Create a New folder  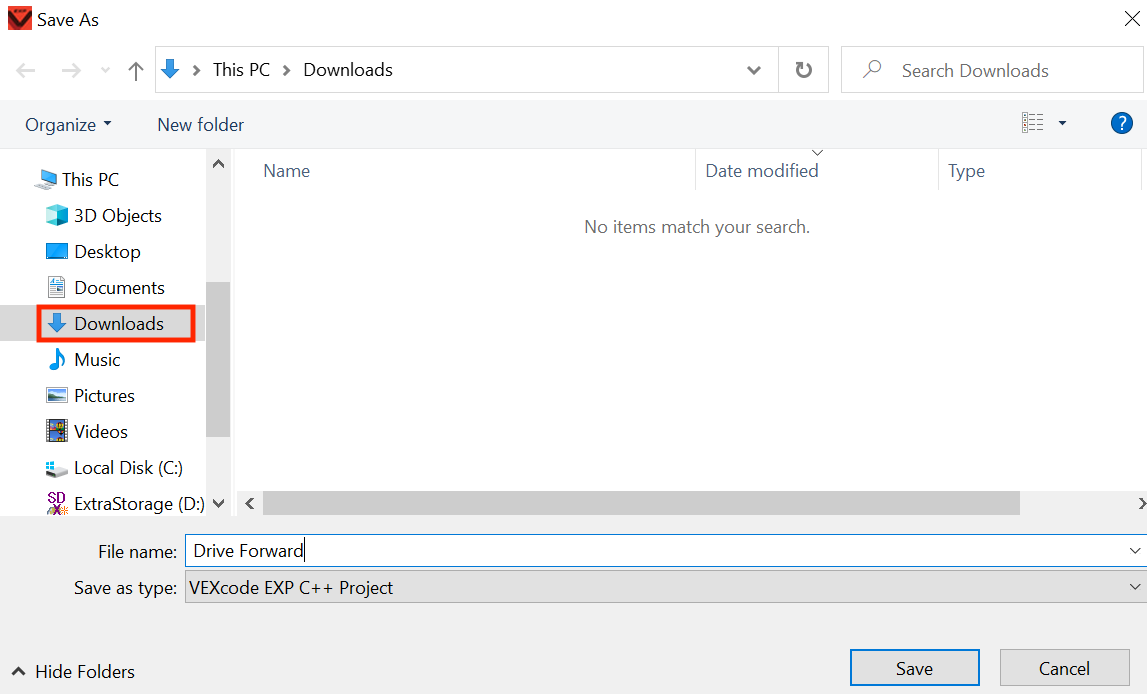(x=200, y=125)
